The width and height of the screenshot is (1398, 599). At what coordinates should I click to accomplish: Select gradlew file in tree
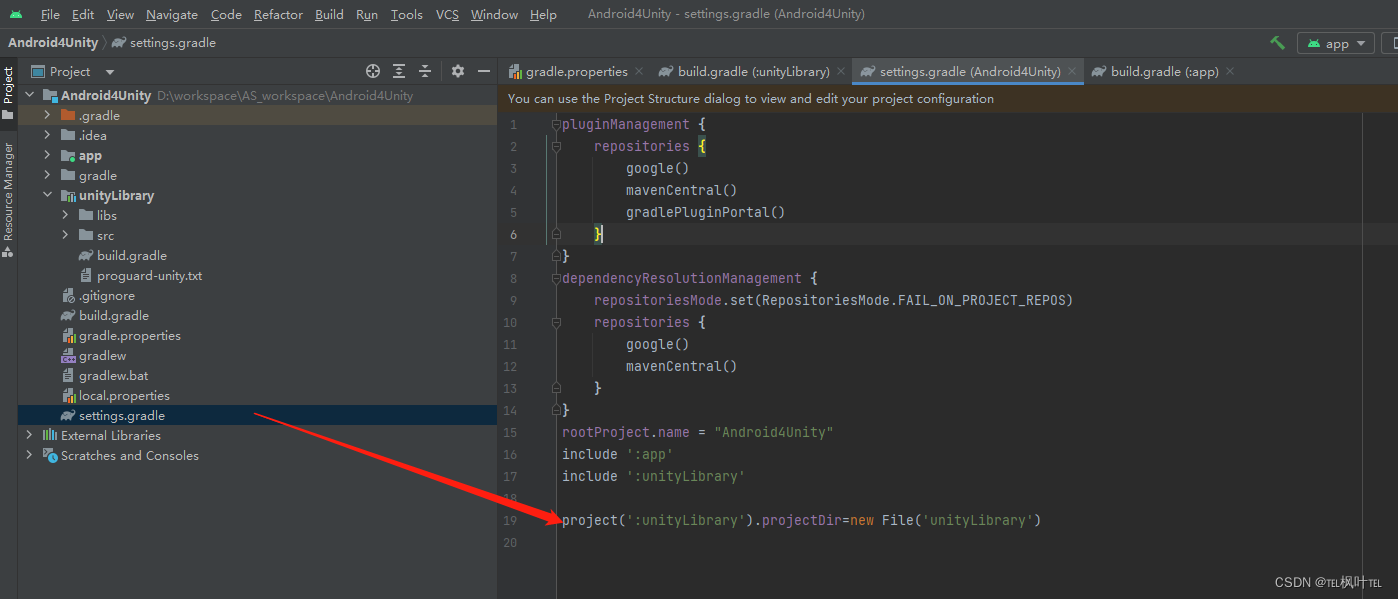[102, 355]
